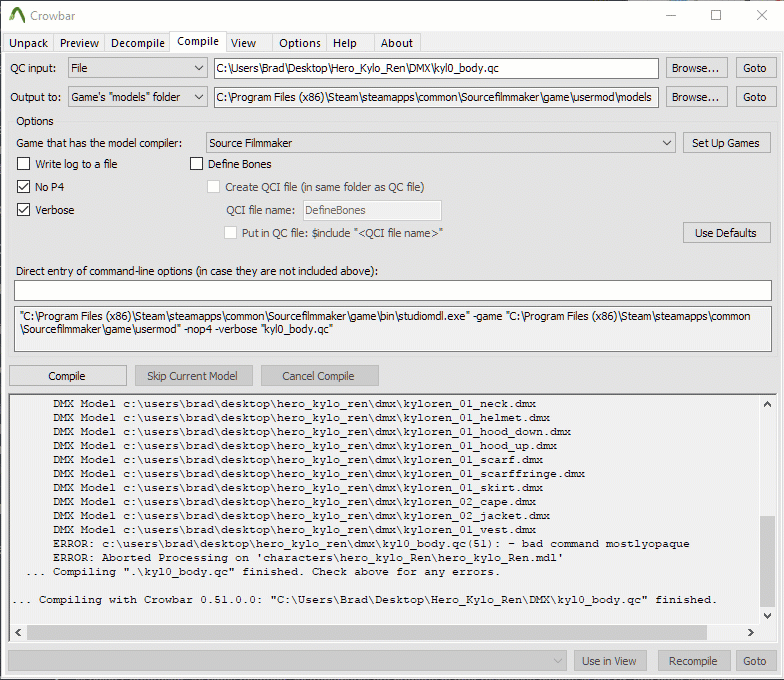
Task: Switch to the Unpack tab
Action: [x=28, y=43]
